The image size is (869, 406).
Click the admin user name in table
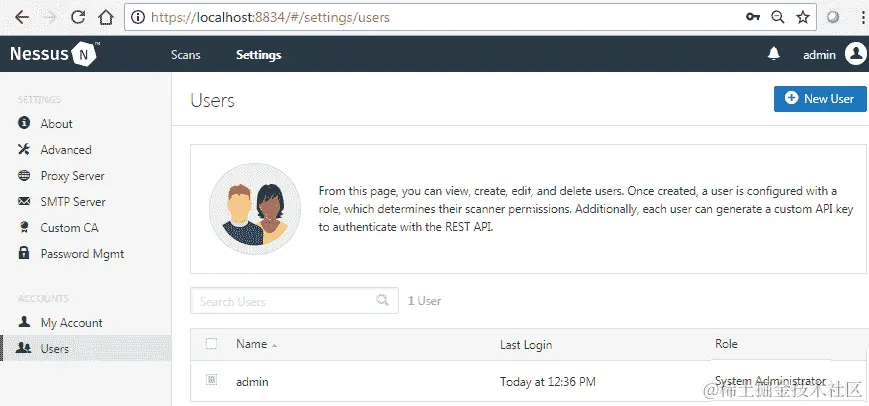[x=252, y=382]
